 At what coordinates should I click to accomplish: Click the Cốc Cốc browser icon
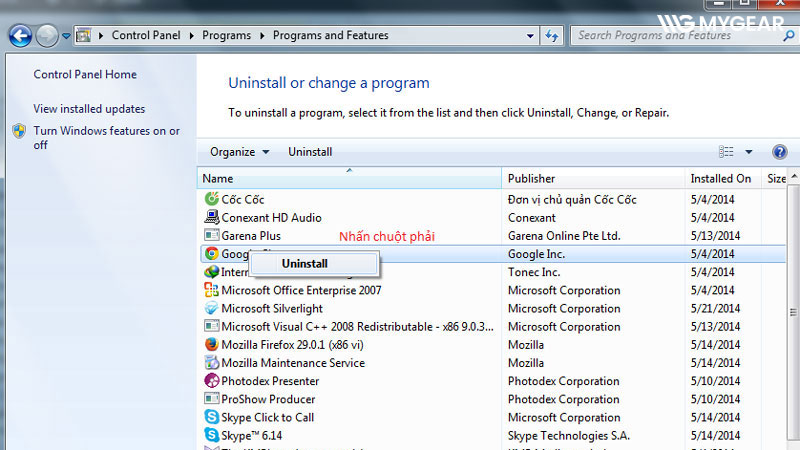[211, 200]
